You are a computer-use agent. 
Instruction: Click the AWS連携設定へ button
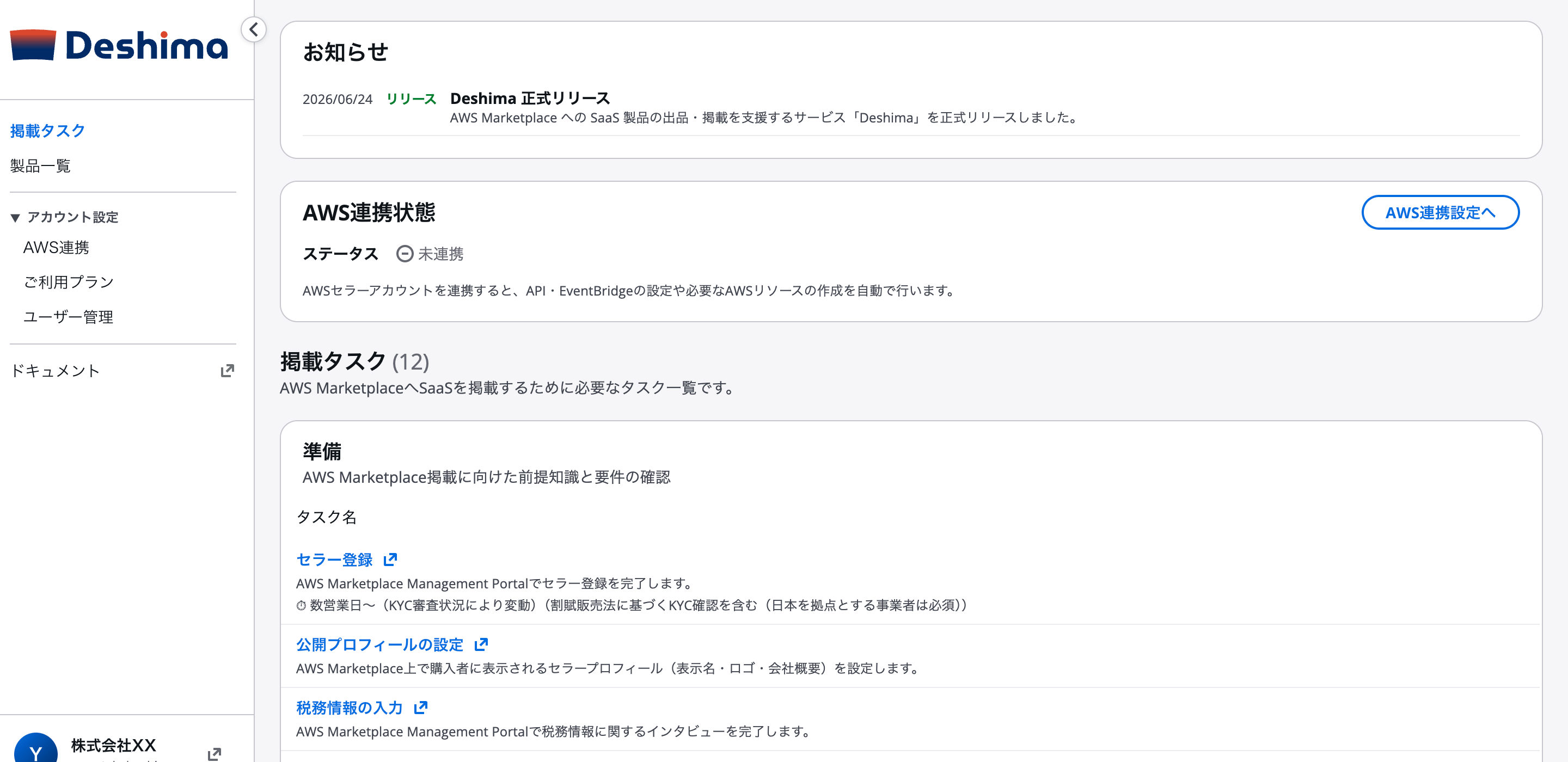coord(1440,212)
